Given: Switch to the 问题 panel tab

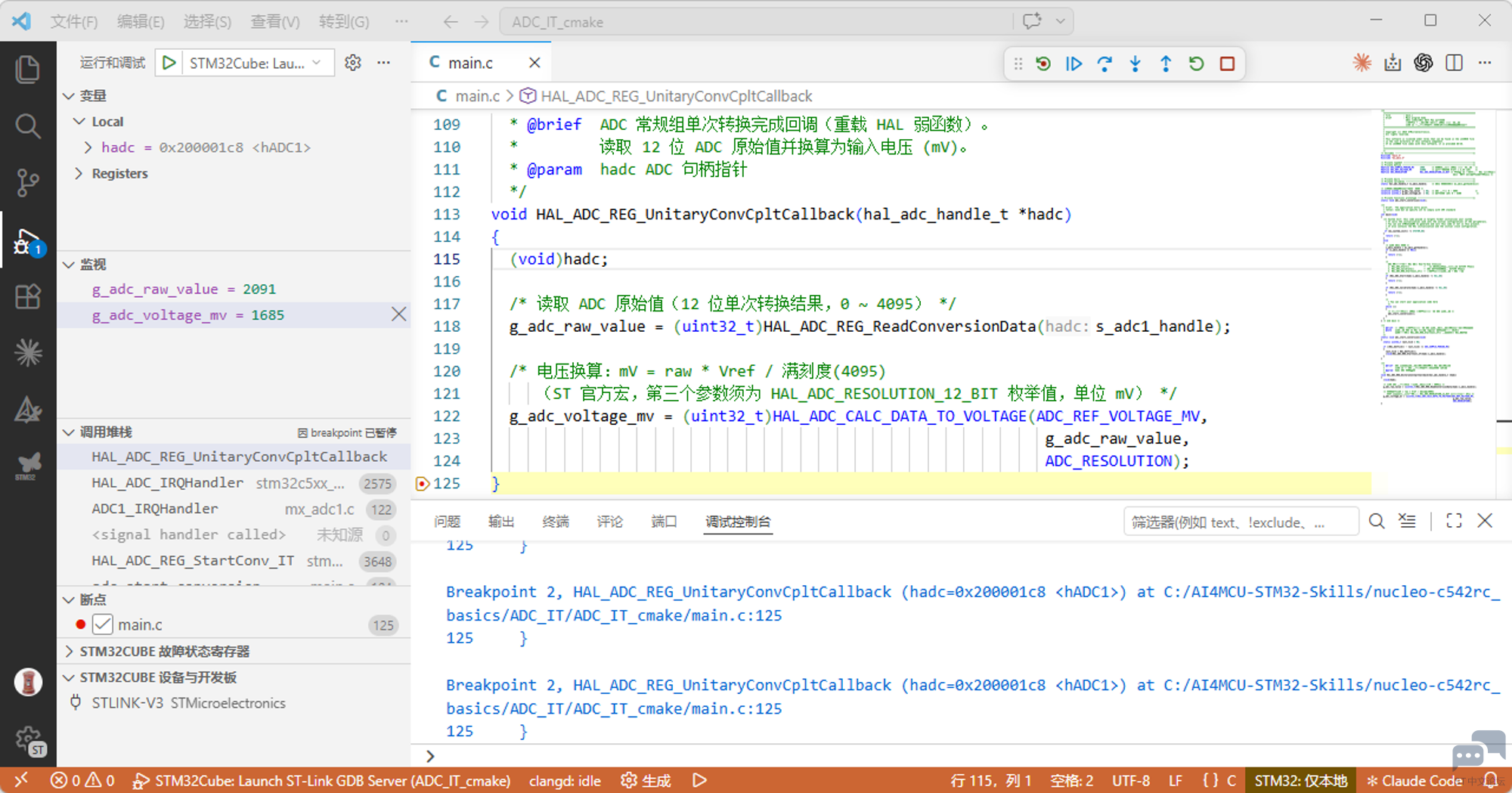Looking at the screenshot, I should (447, 522).
